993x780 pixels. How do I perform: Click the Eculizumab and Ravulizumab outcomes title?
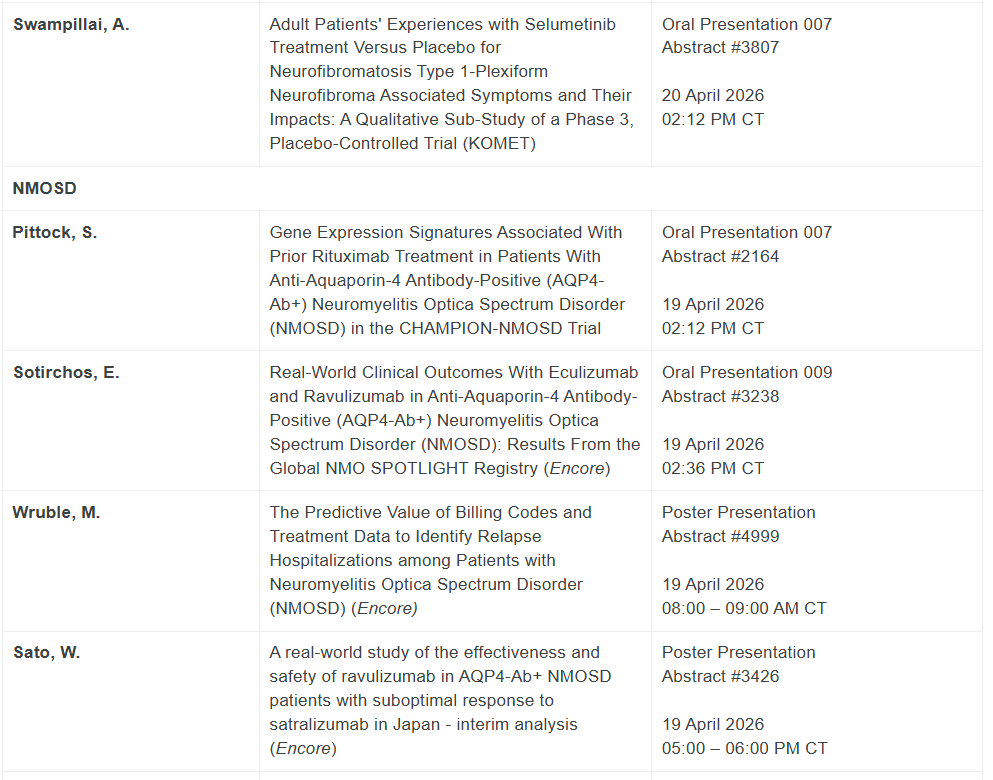point(454,420)
